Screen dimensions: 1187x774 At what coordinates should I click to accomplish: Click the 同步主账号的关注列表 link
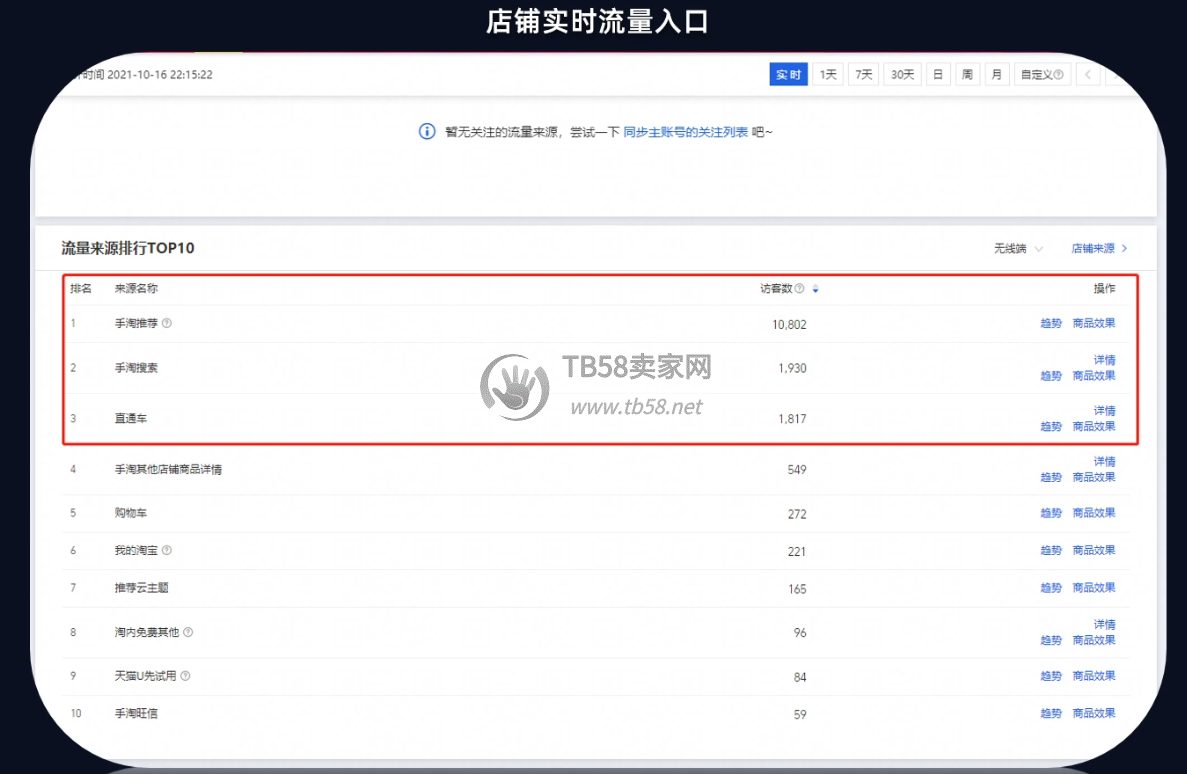click(685, 133)
